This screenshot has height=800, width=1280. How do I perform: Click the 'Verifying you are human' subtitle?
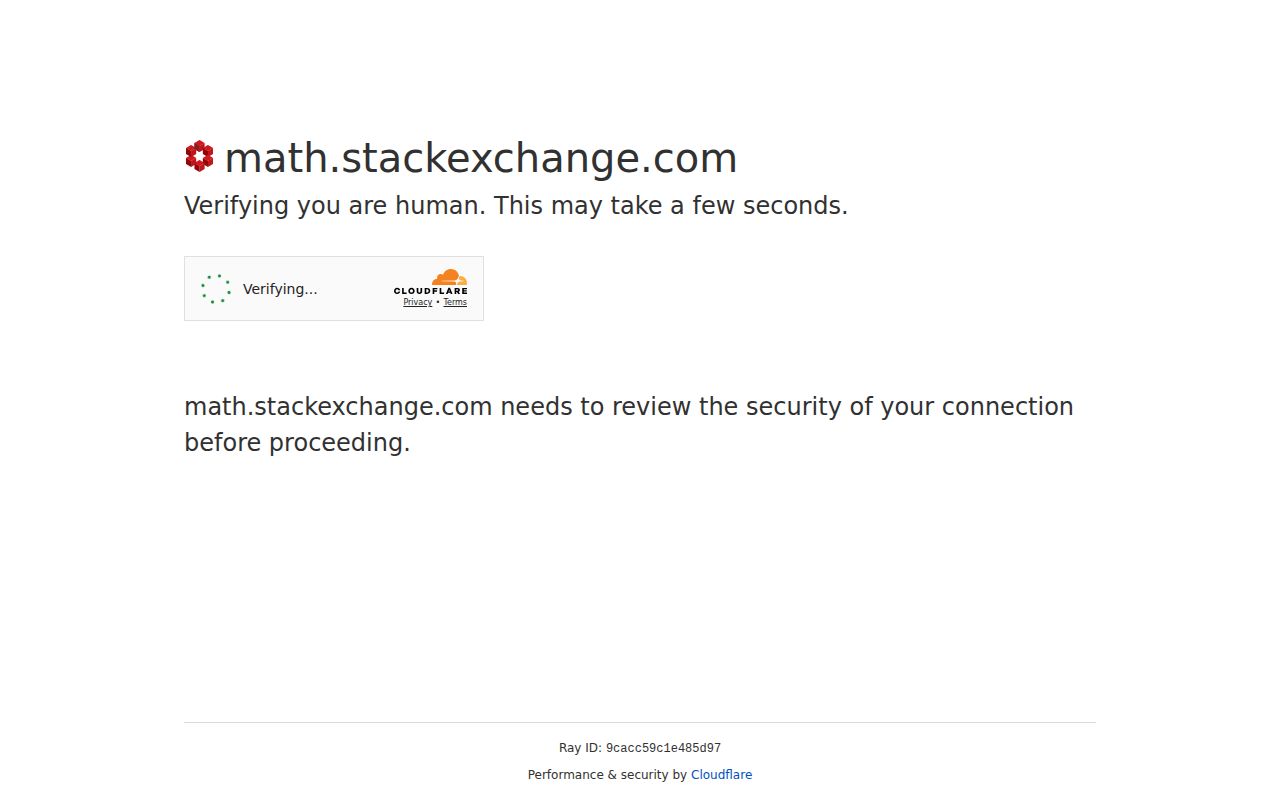point(515,205)
